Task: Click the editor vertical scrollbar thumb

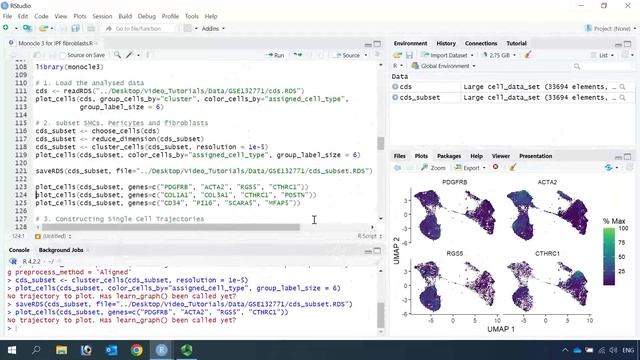Action: [x=380, y=143]
